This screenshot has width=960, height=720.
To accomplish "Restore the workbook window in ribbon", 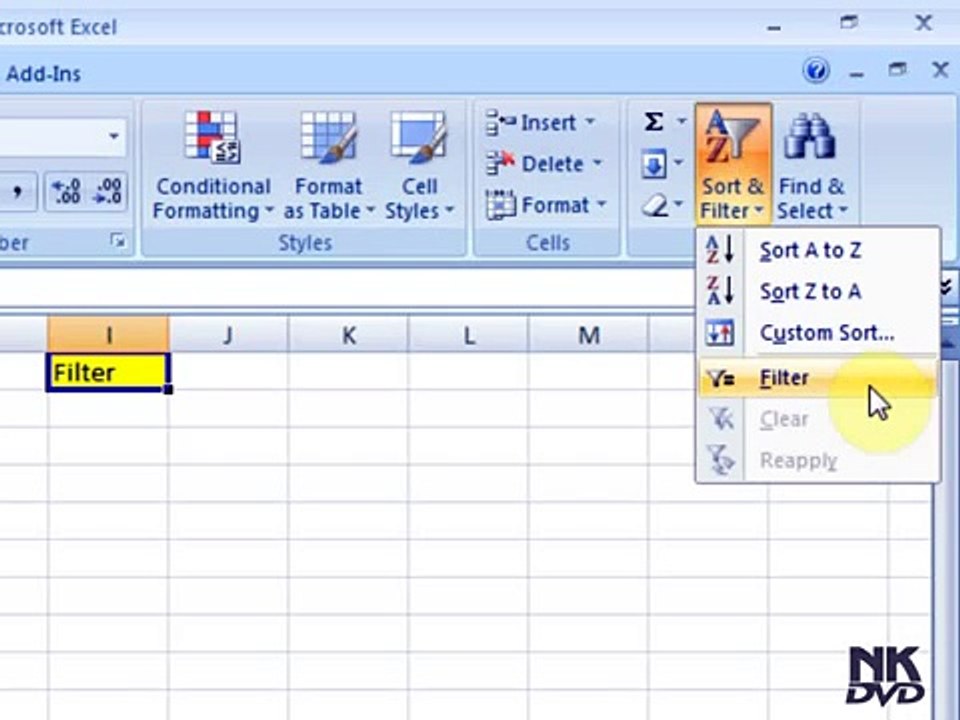I will tap(898, 70).
